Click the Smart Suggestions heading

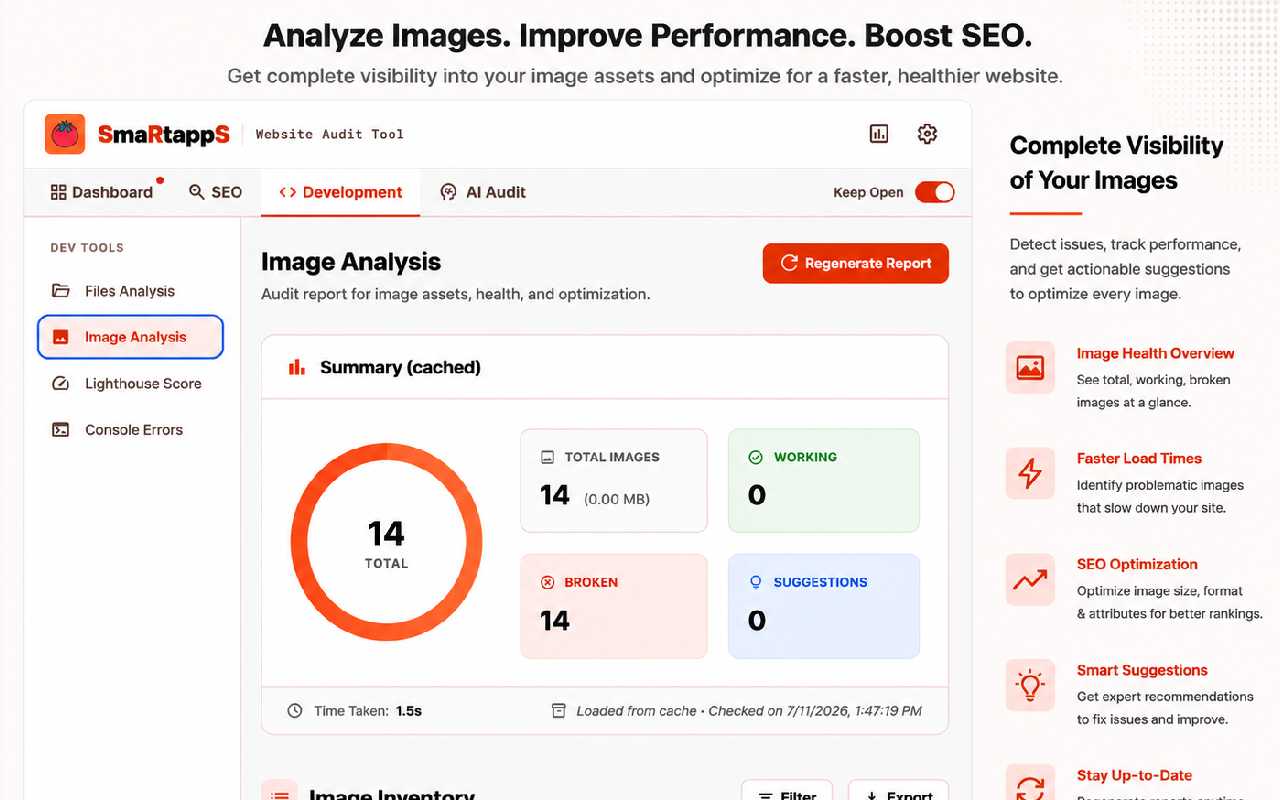1142,670
